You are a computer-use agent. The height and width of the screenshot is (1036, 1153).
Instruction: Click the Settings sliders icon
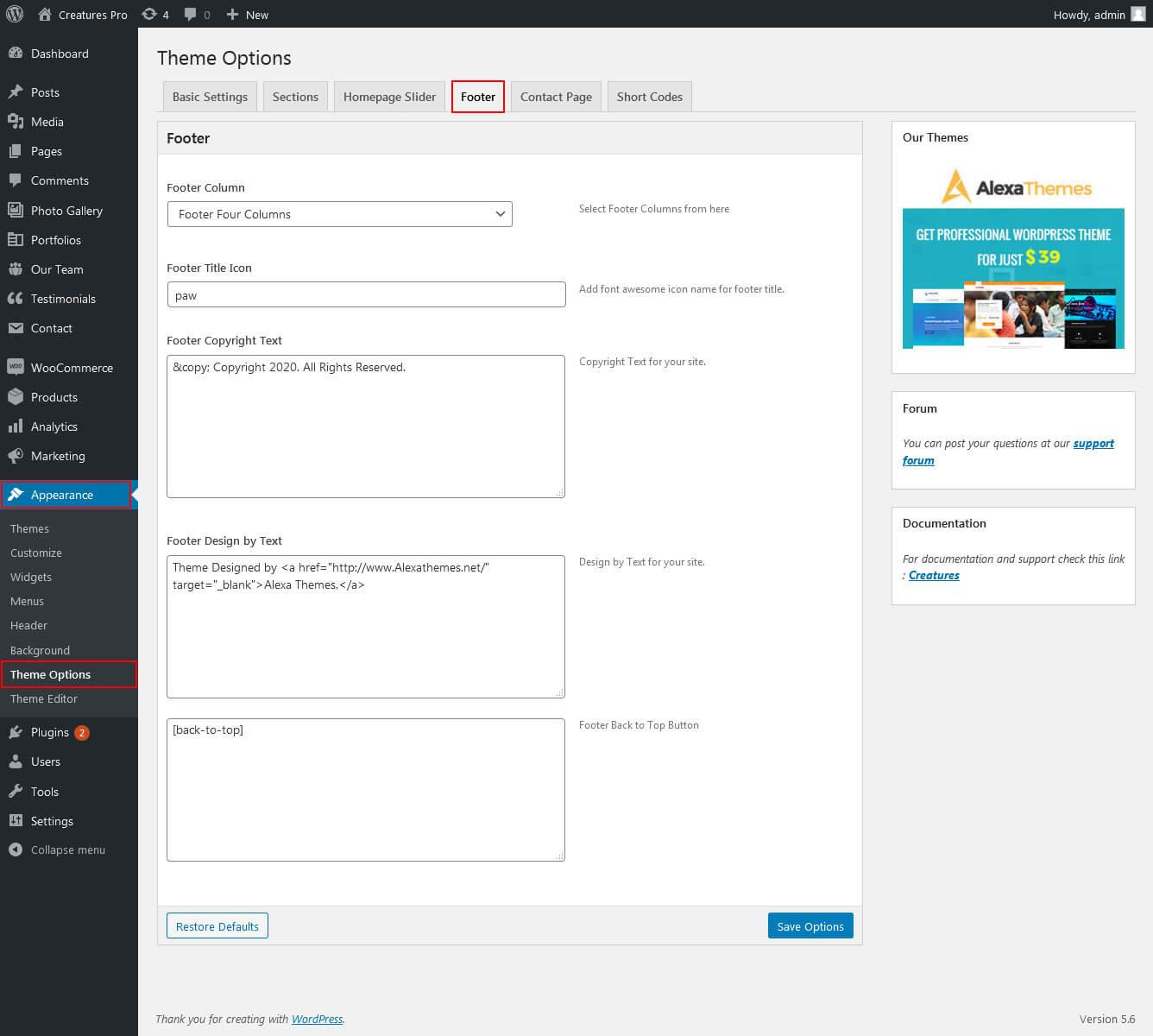coord(16,821)
